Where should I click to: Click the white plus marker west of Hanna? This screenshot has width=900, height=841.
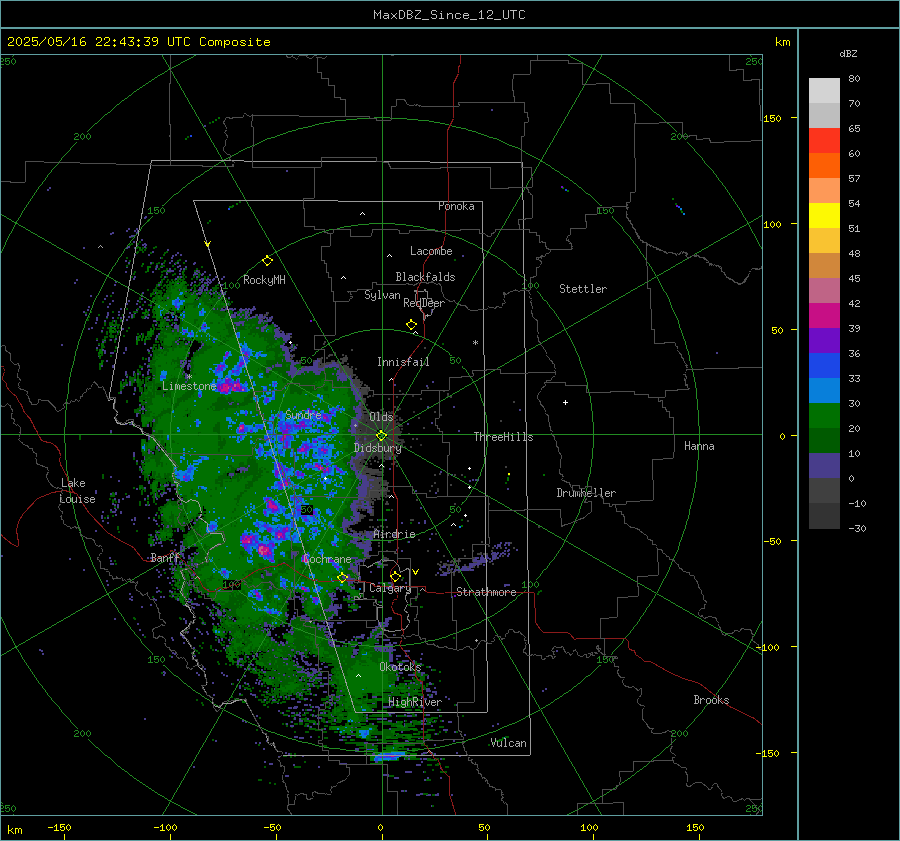565,402
